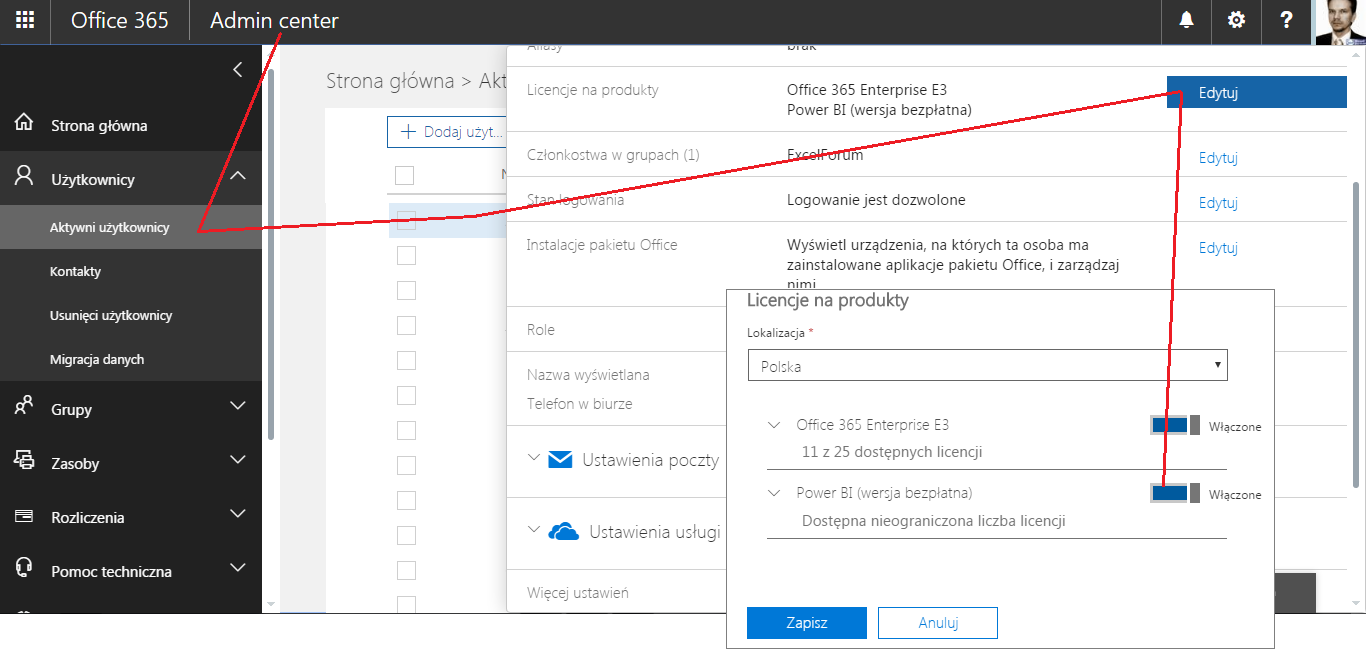Expand Office 365 Enterprise E3 license details
This screenshot has width=1366, height=650.
tap(774, 424)
